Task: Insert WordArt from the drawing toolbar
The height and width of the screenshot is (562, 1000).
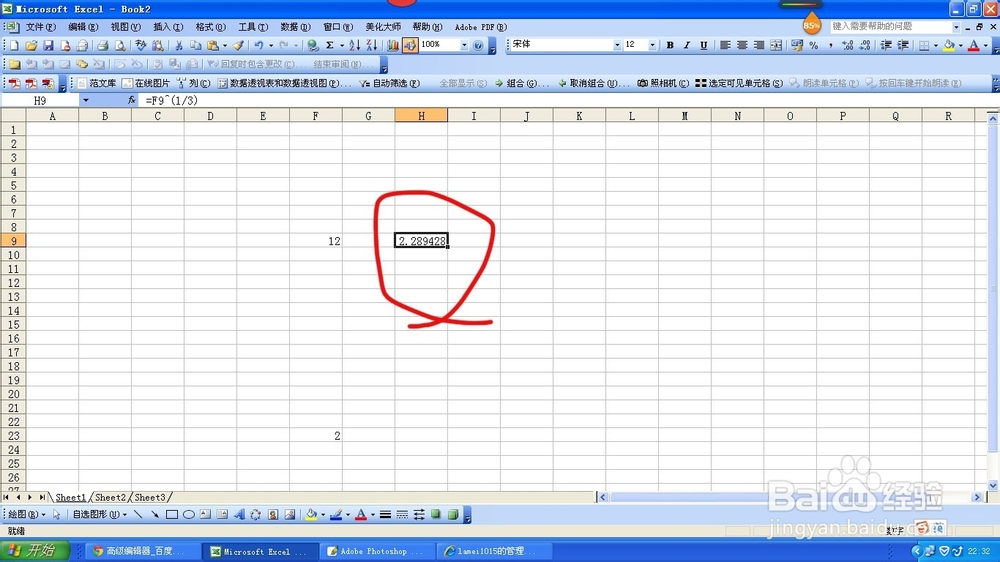Action: click(239, 515)
